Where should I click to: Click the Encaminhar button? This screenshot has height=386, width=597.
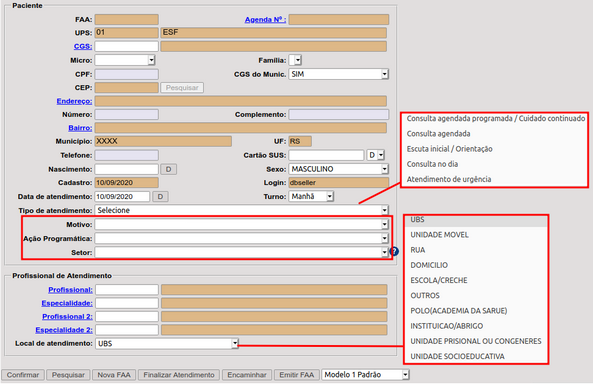(x=247, y=375)
